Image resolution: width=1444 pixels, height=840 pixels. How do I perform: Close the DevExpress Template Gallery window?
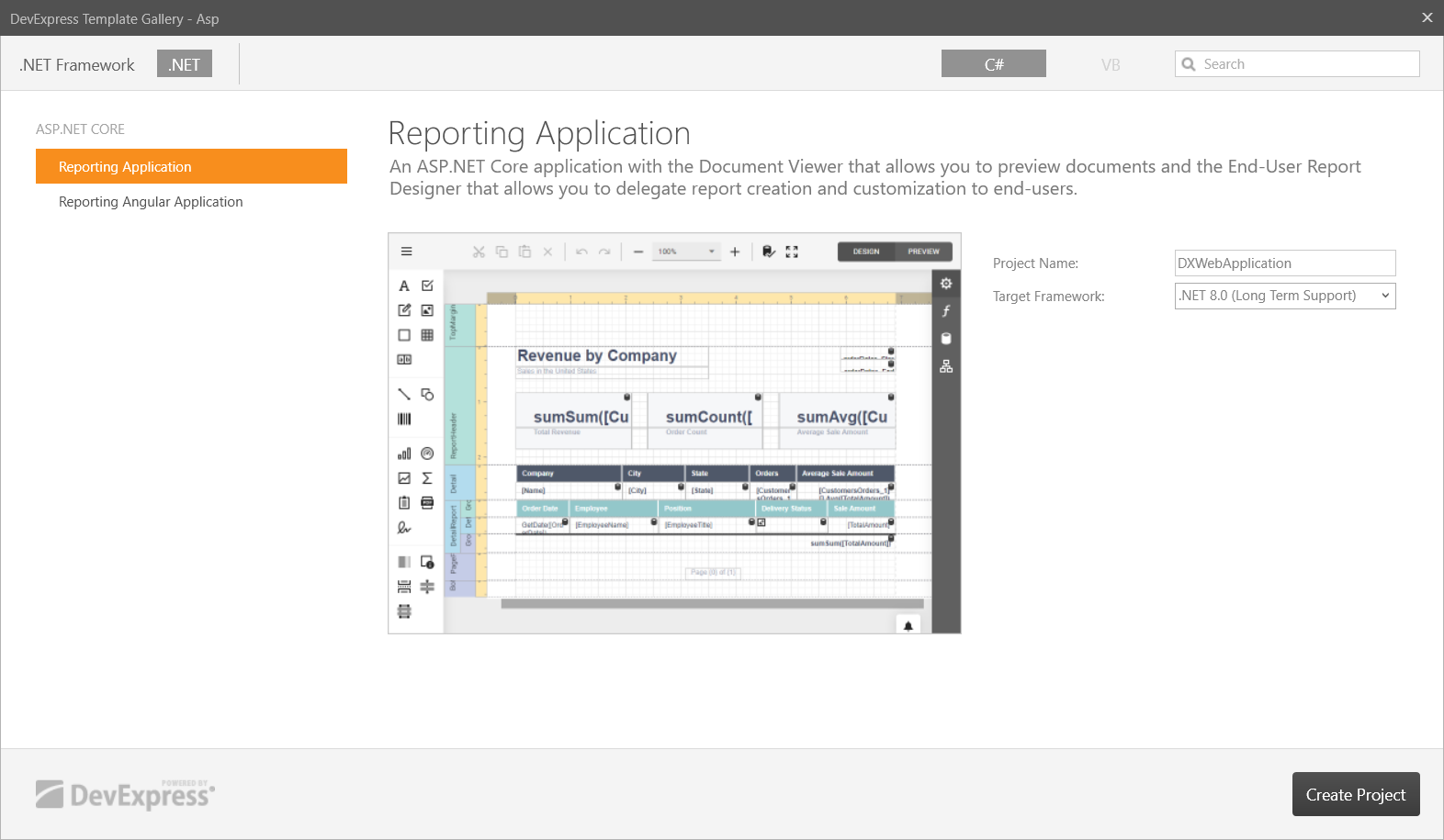(x=1427, y=17)
